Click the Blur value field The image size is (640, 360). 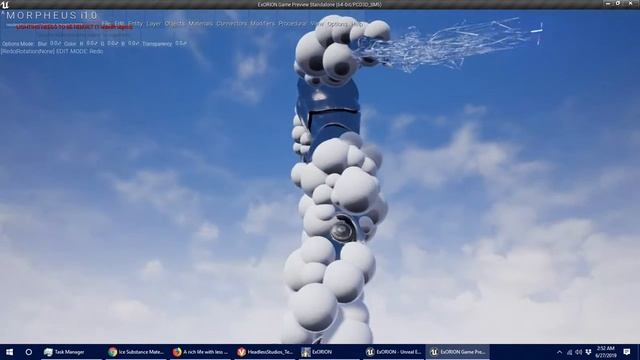[x=55, y=43]
